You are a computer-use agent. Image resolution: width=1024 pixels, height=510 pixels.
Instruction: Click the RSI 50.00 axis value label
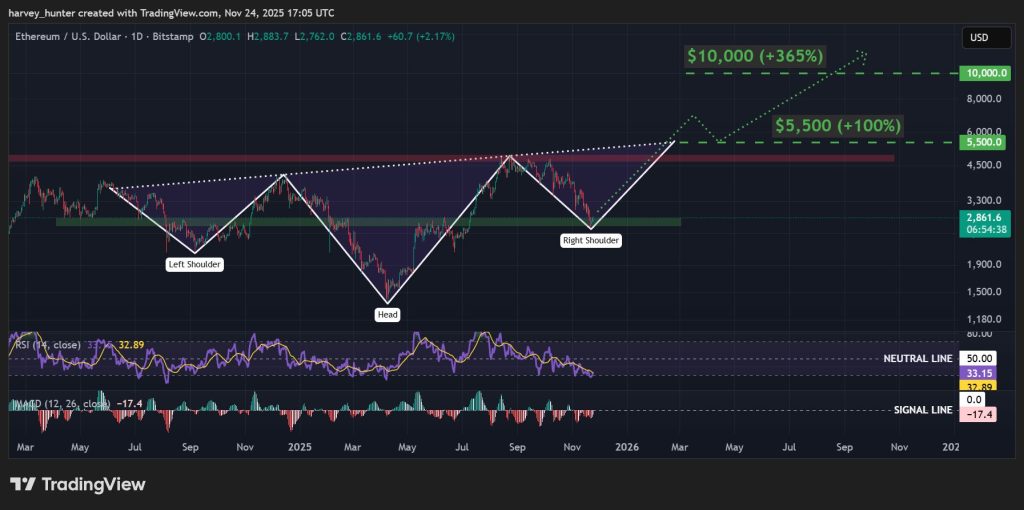click(978, 359)
